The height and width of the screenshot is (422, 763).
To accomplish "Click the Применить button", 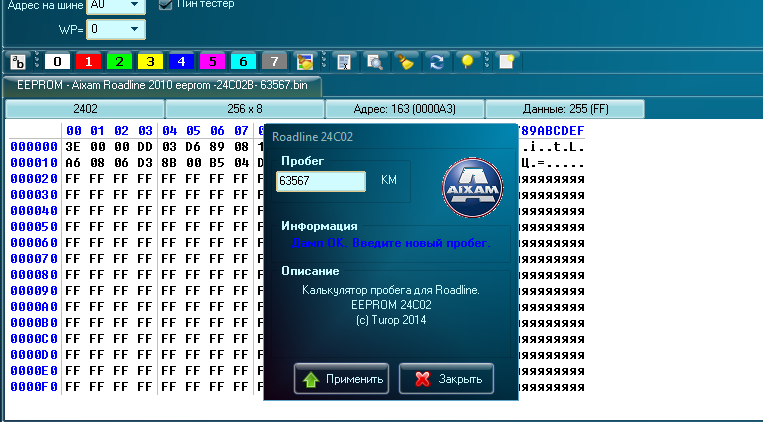I will tap(341, 379).
